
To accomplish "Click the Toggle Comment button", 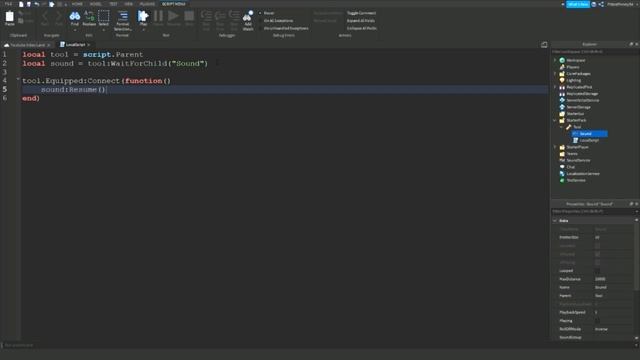I will click(361, 13).
